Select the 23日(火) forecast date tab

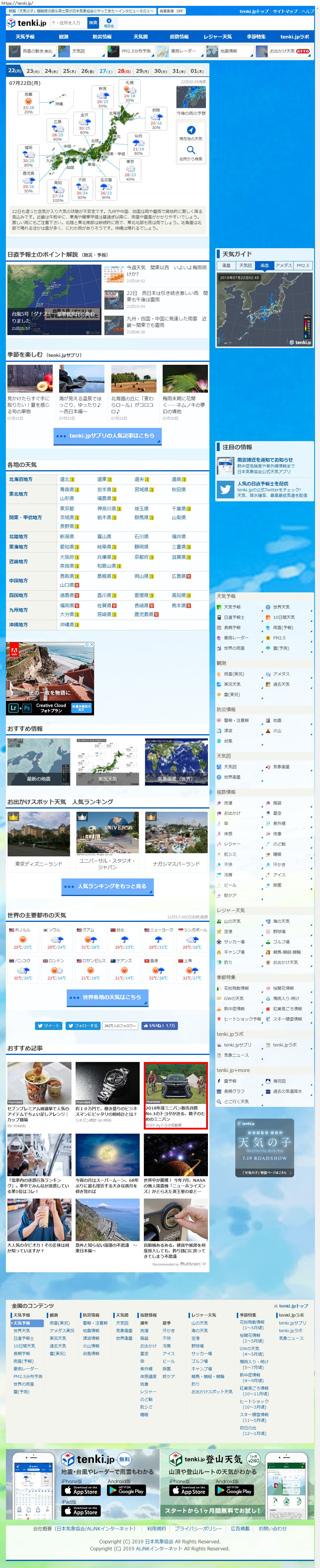33,71
